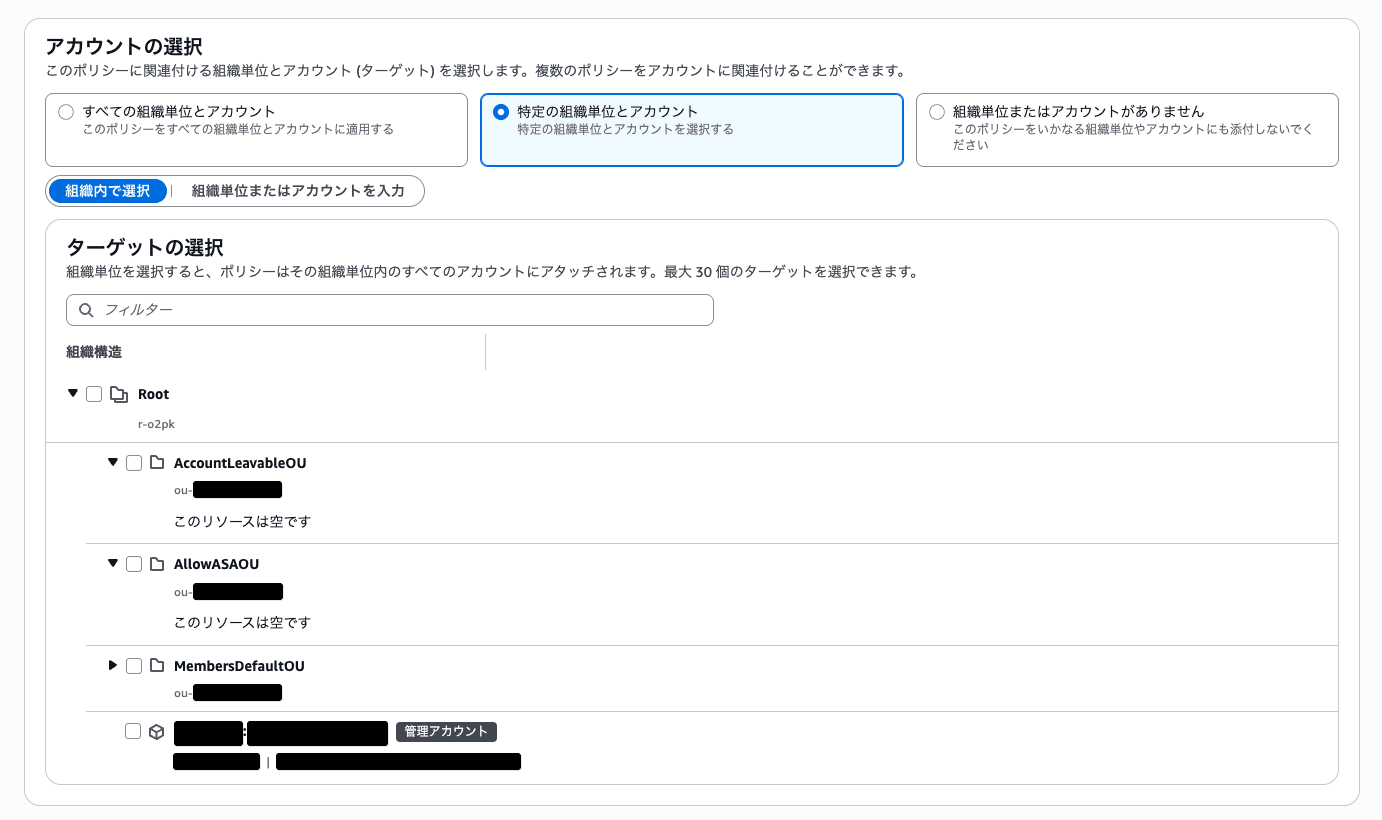Check the Root checkbox
Image resolution: width=1382 pixels, height=820 pixels.
94,394
